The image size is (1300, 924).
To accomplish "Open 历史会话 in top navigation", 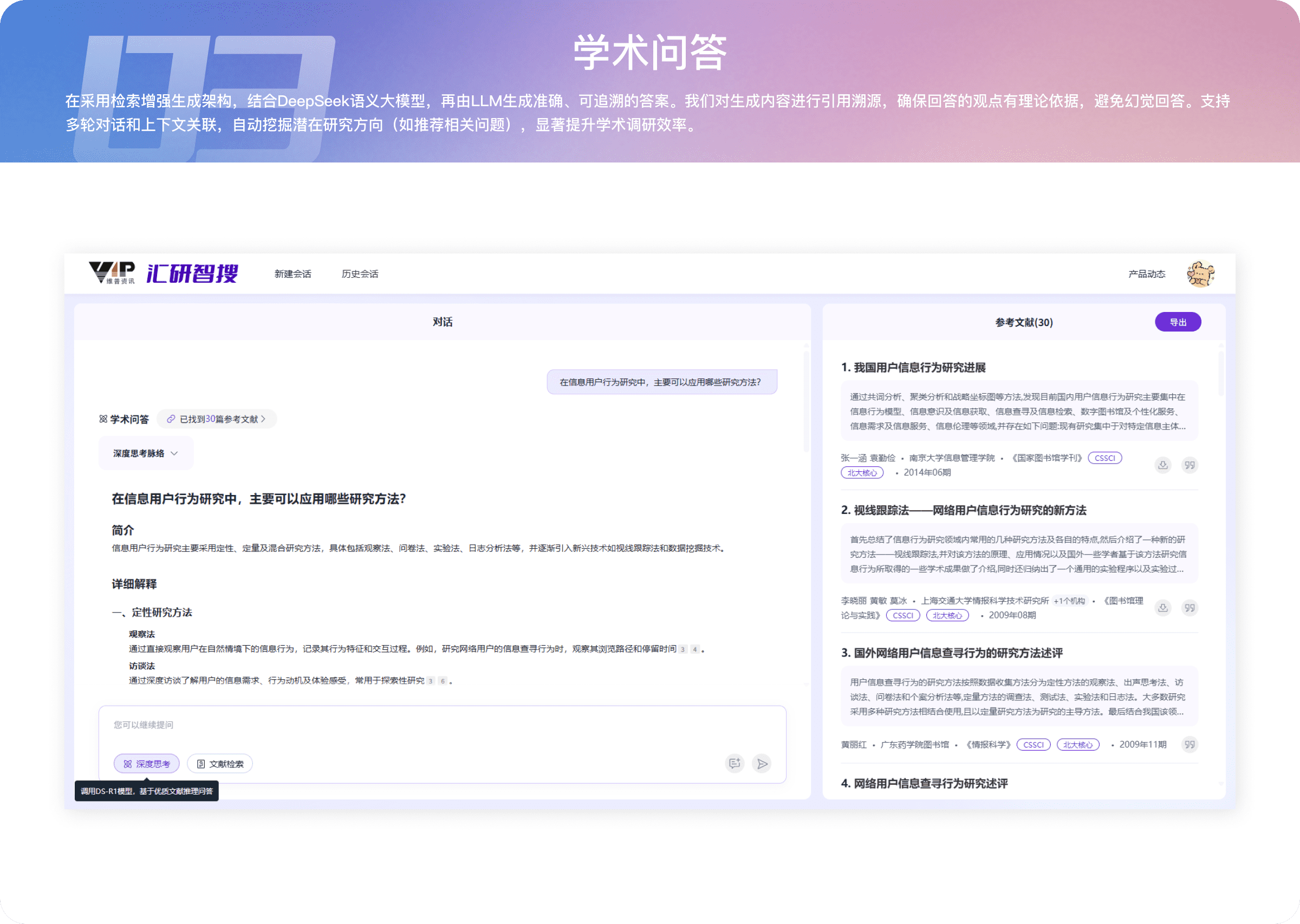I will (360, 274).
